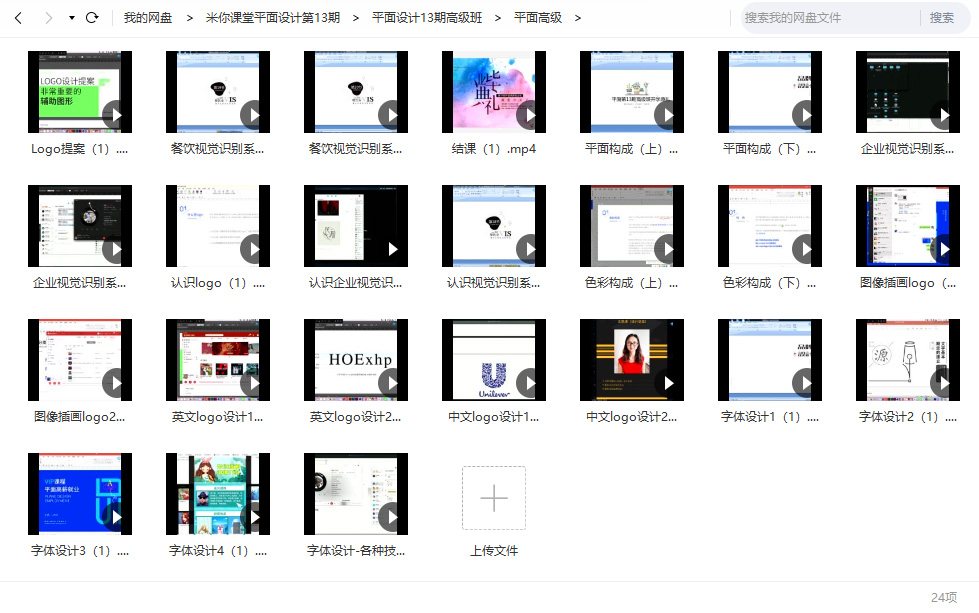
Task: Select the 色彩构成（下） video thumbnail
Action: 770,226
